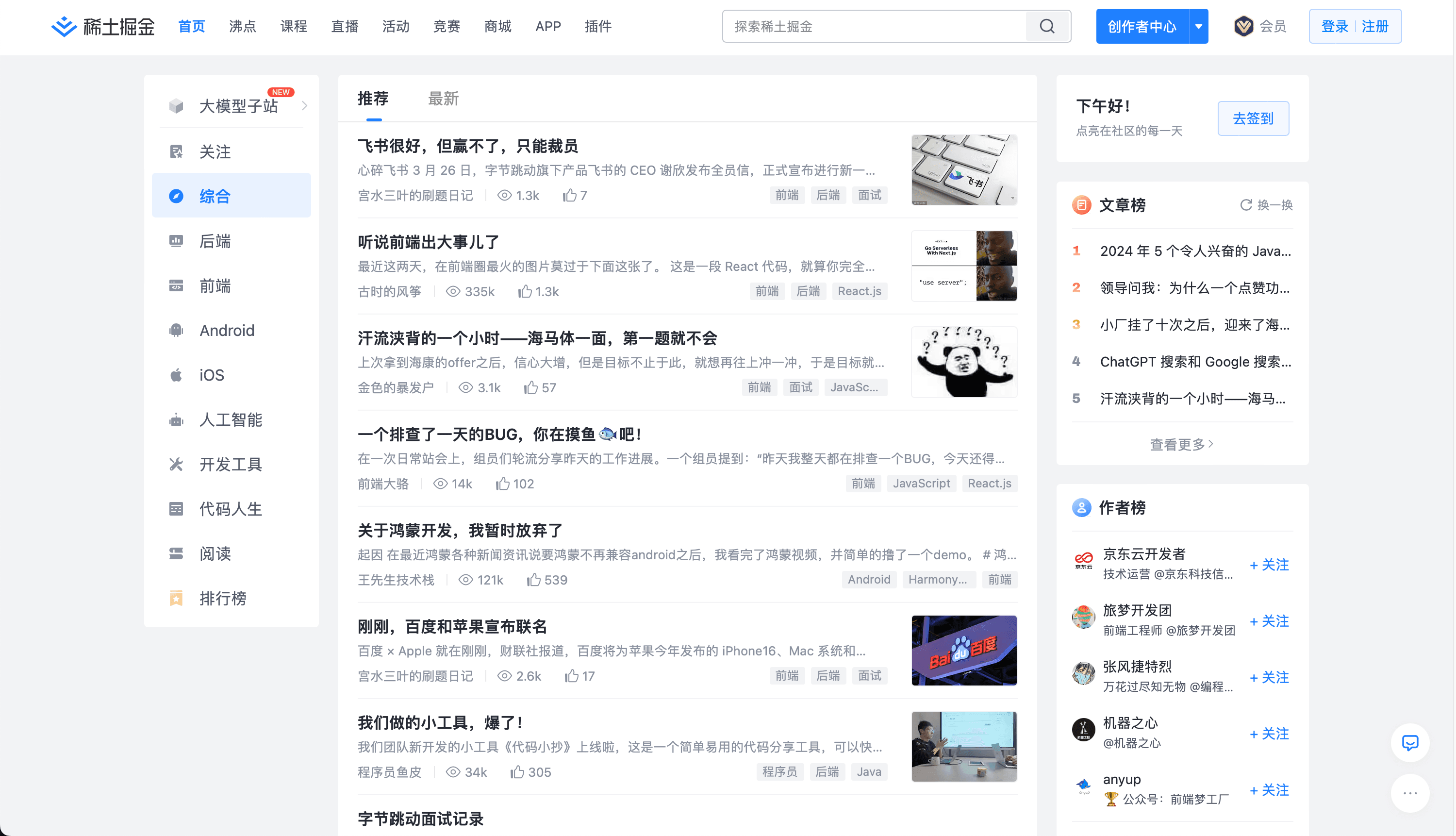Click author 古时的风筝
1456x836 pixels.
pos(390,292)
